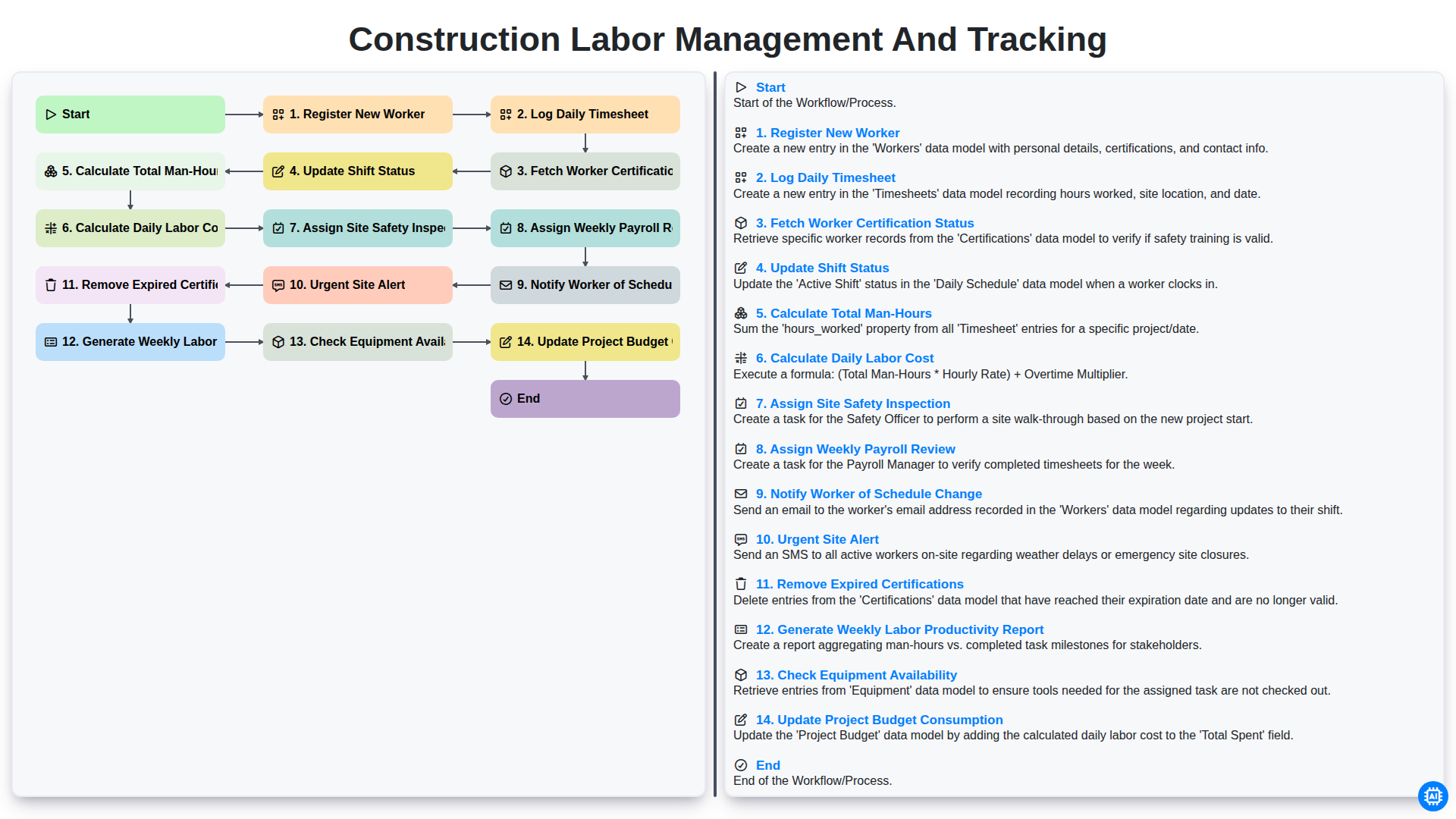Select the 10. Urgent Site Alert node label

347,285
